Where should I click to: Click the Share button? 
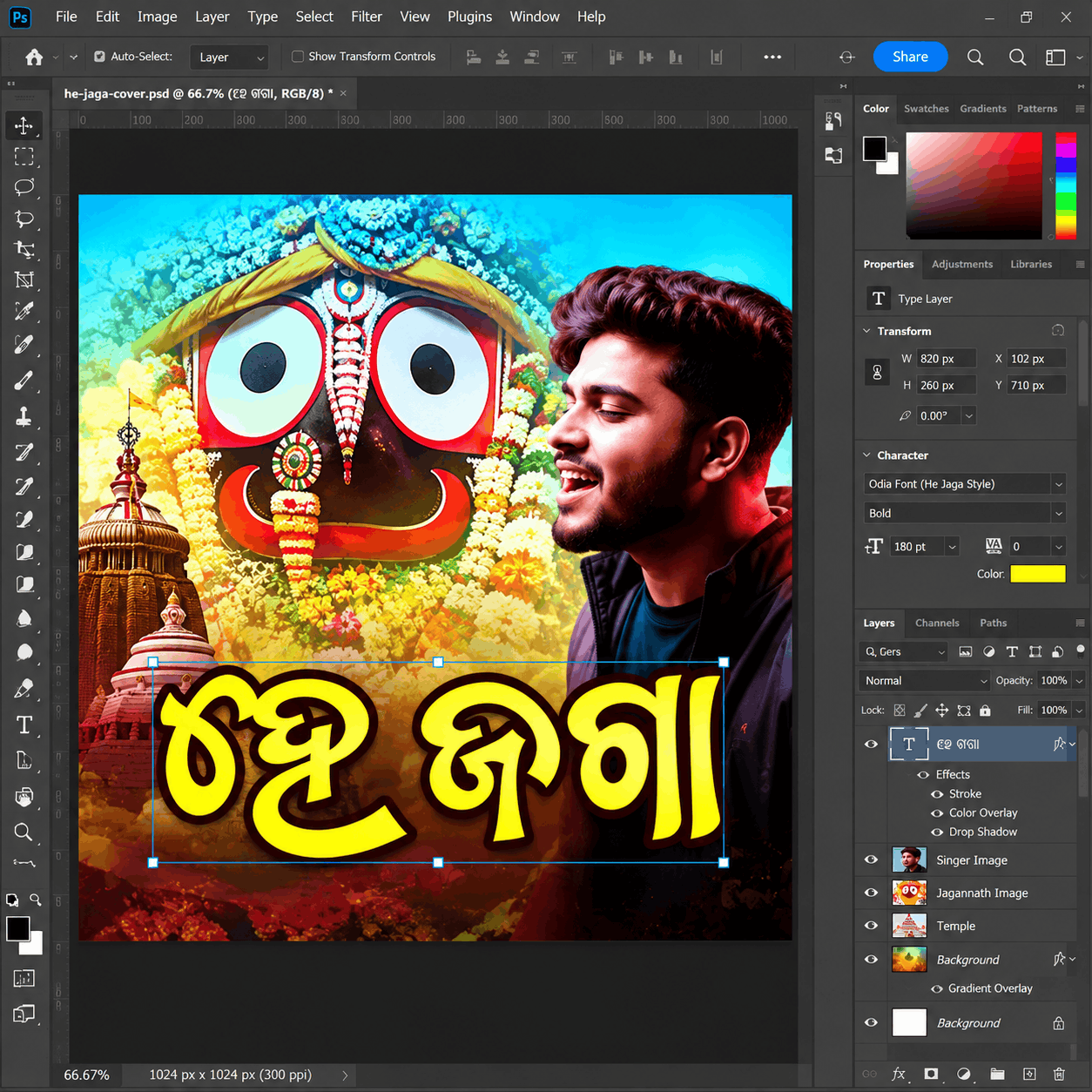910,57
